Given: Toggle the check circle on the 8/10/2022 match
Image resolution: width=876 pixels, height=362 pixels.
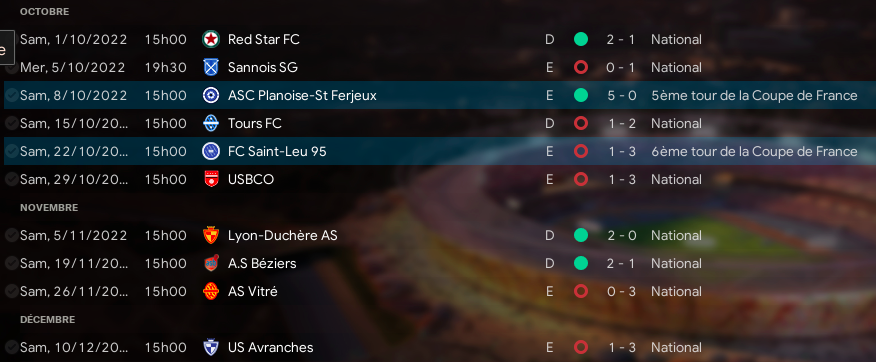Looking at the screenshot, I should [x=11, y=96].
